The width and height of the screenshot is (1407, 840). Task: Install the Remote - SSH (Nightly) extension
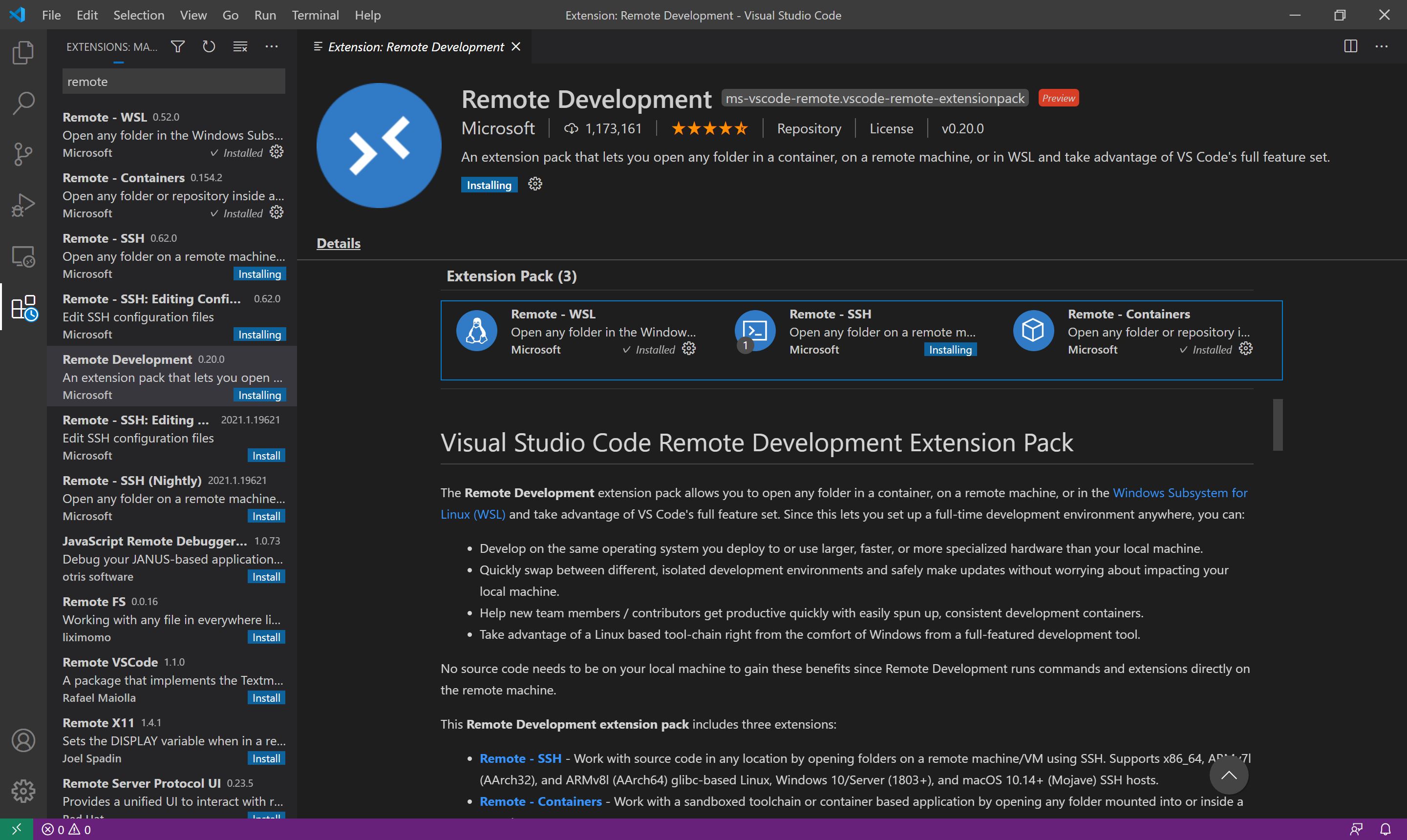pyautogui.click(x=266, y=516)
